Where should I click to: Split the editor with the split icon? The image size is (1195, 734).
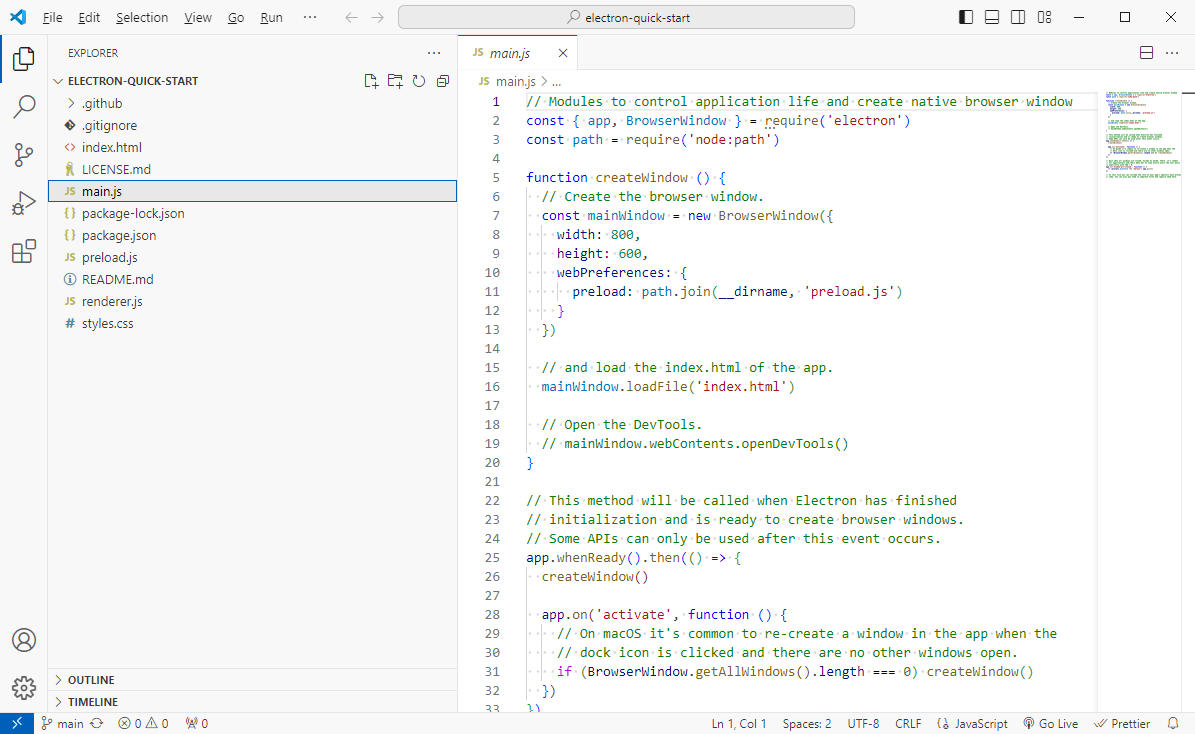[1146, 53]
